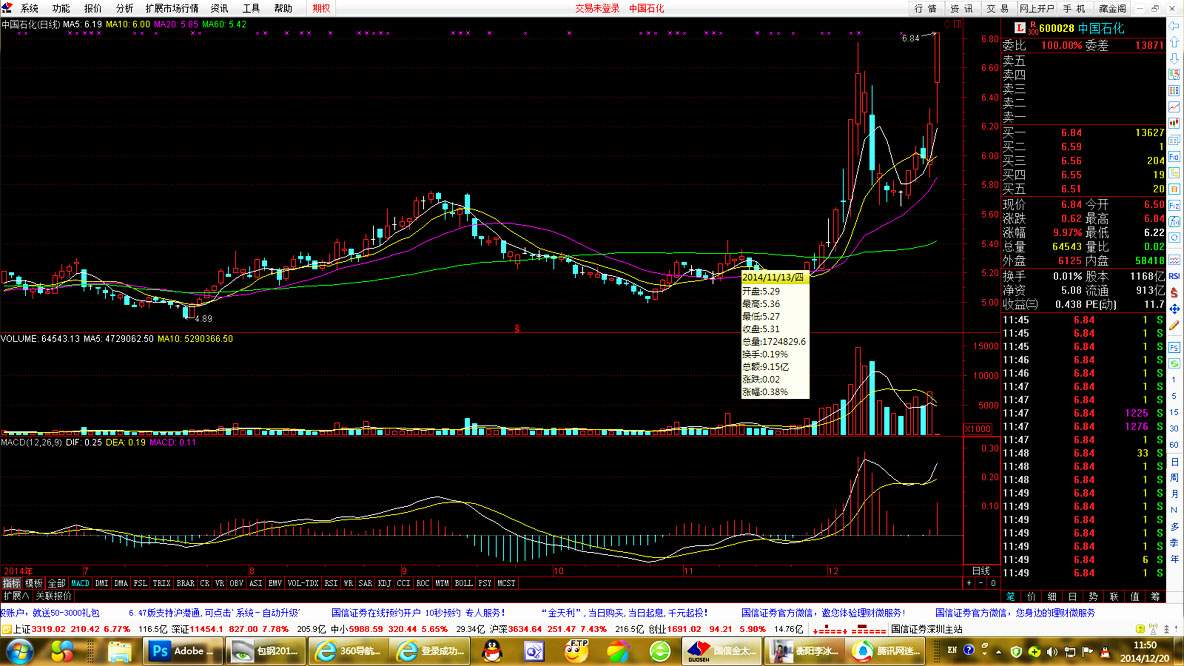
Task: Click the down arrow (next stock) sidebar icon
Action: pos(1174,59)
